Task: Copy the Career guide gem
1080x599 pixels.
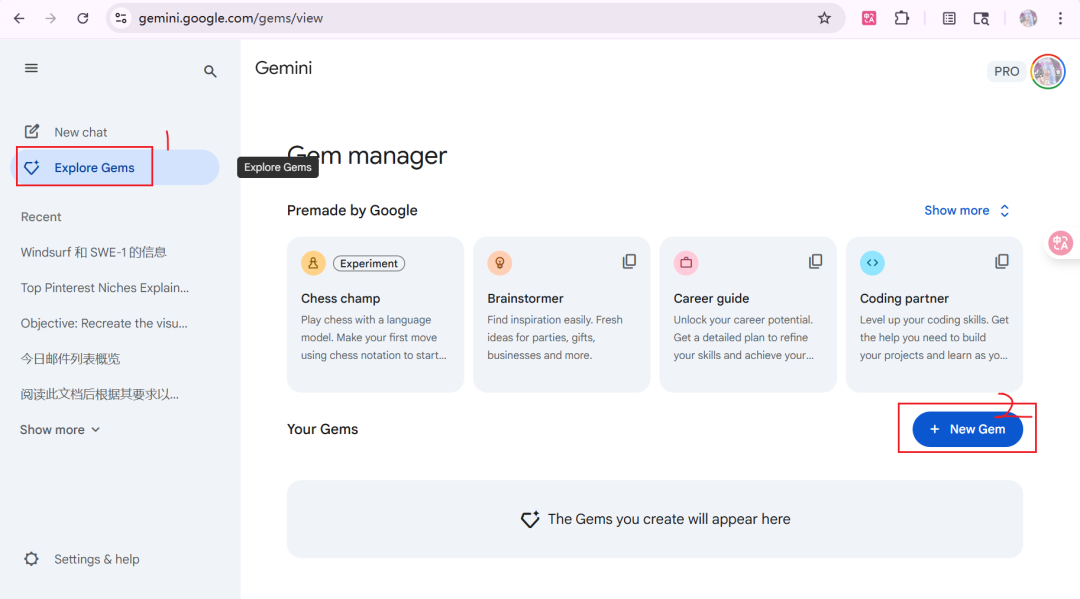Action: tap(816, 262)
